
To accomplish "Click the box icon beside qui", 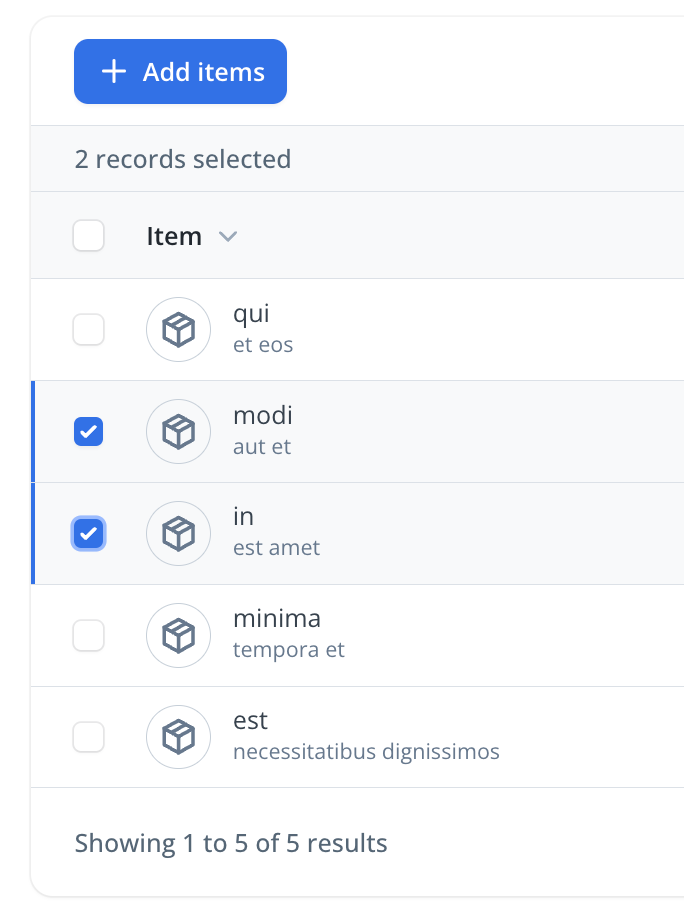I will coord(178,329).
